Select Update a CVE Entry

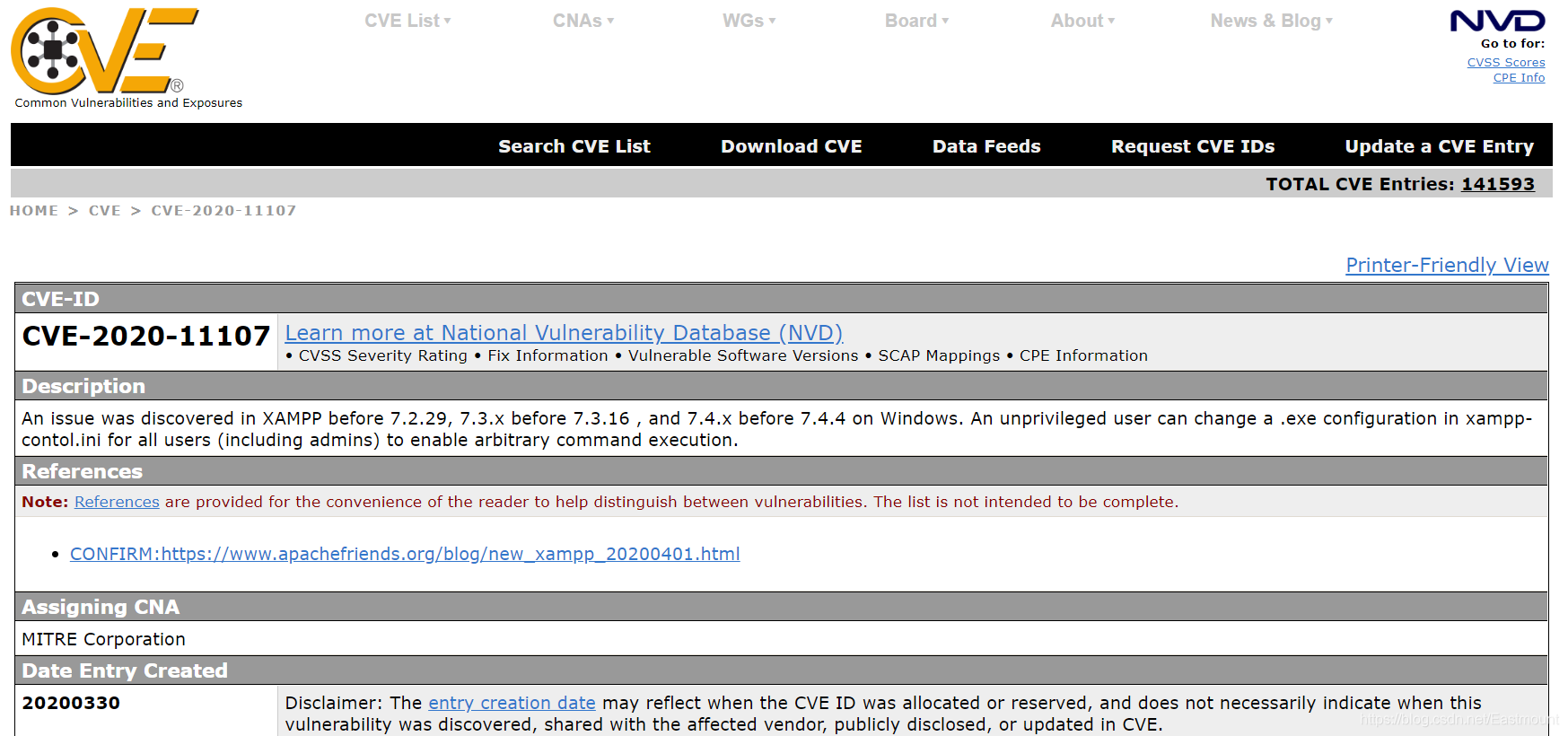tap(1439, 146)
